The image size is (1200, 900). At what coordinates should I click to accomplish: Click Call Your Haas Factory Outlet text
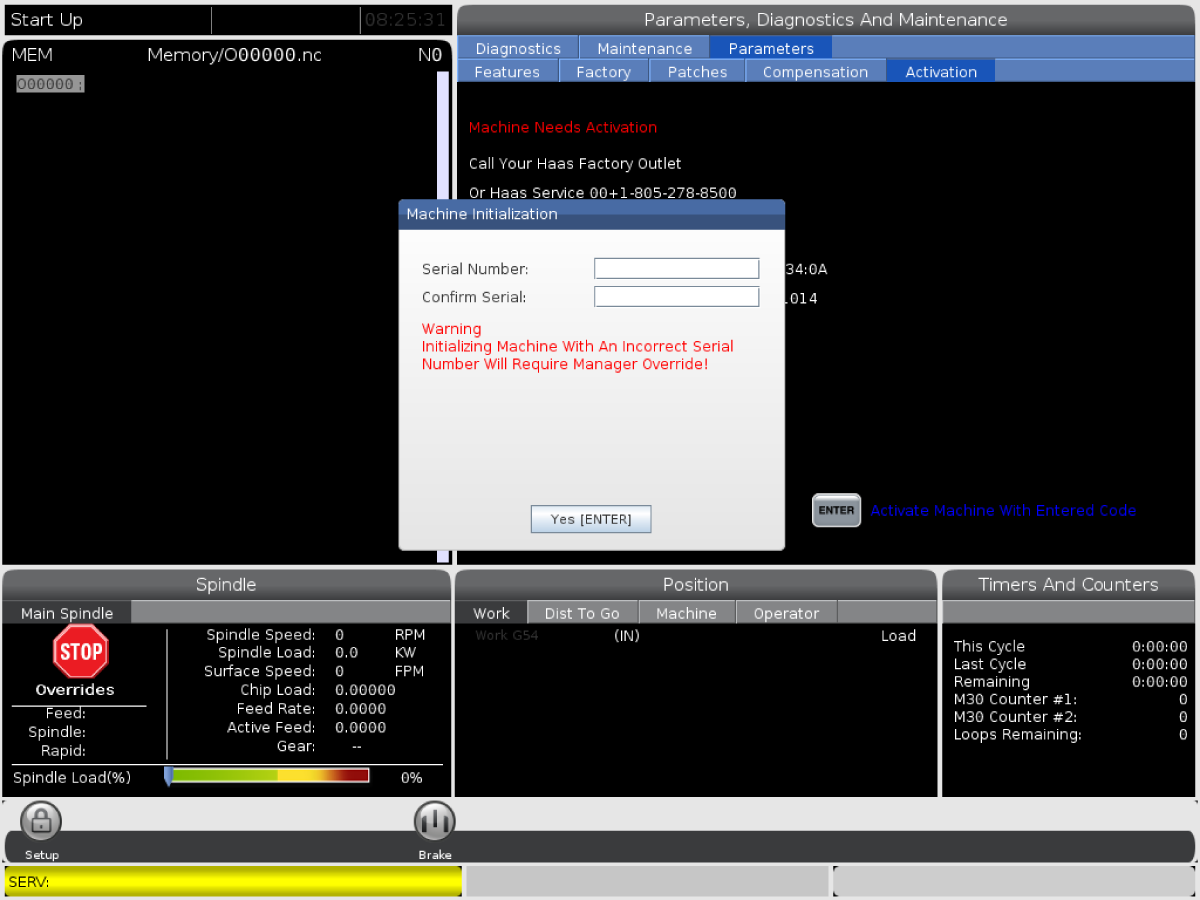pyautogui.click(x=575, y=163)
